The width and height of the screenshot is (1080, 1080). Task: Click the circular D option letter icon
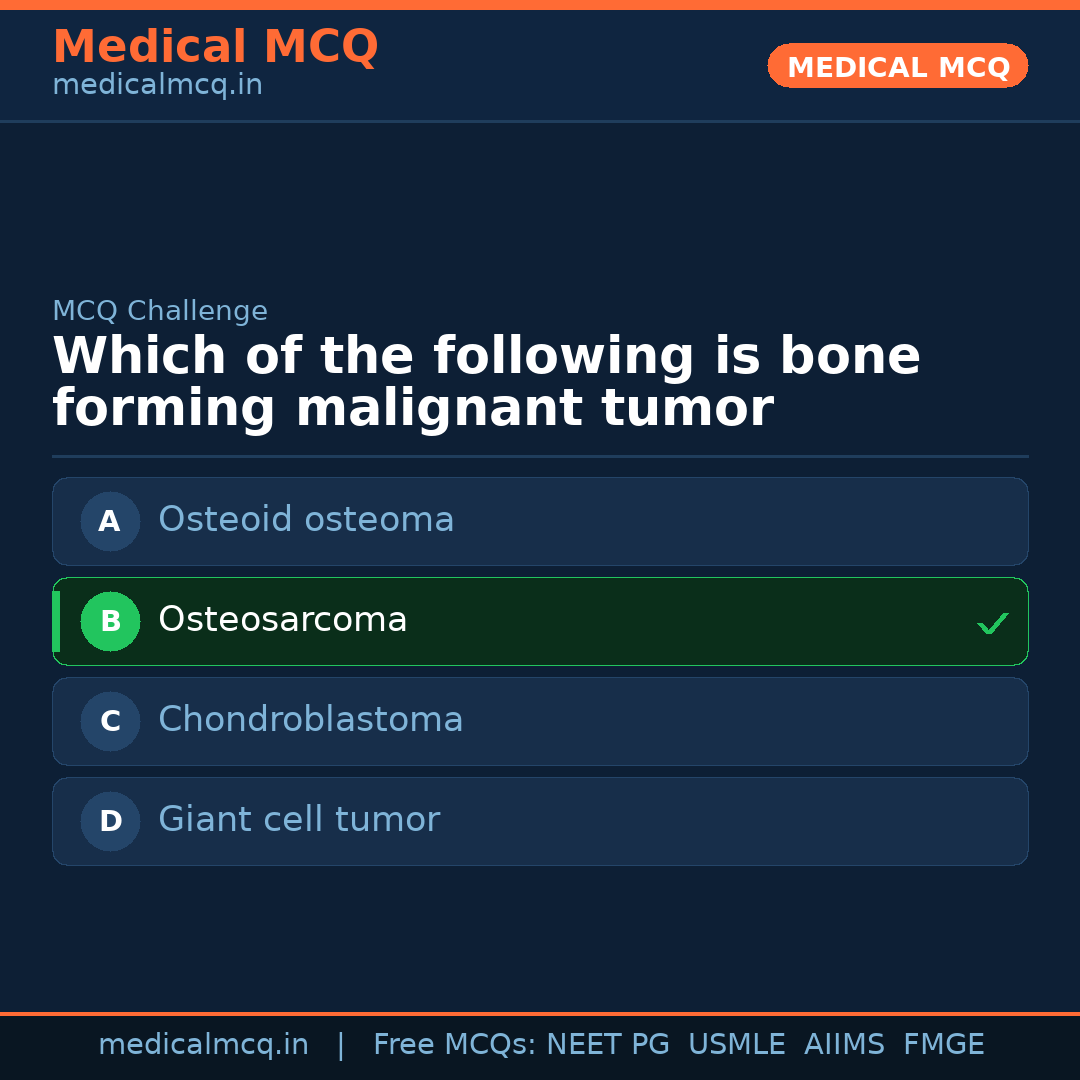[x=110, y=821]
